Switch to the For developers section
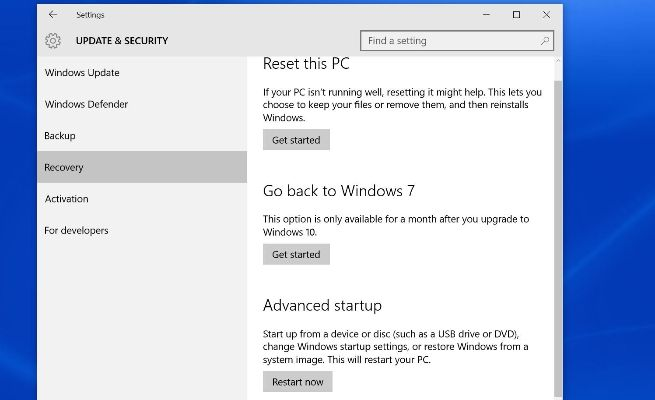This screenshot has height=400, width=655. (77, 231)
